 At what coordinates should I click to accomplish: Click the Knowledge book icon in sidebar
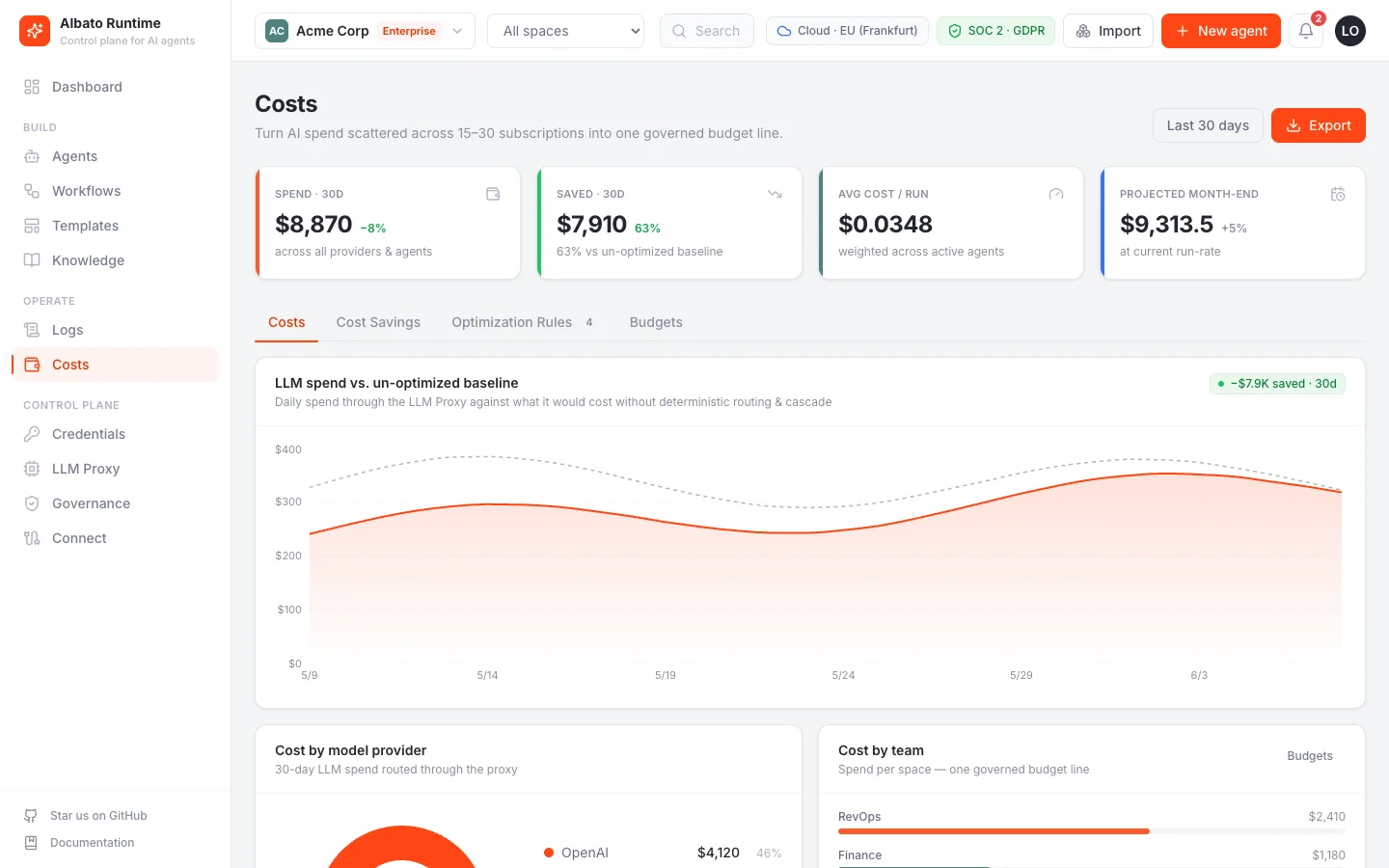point(32,260)
